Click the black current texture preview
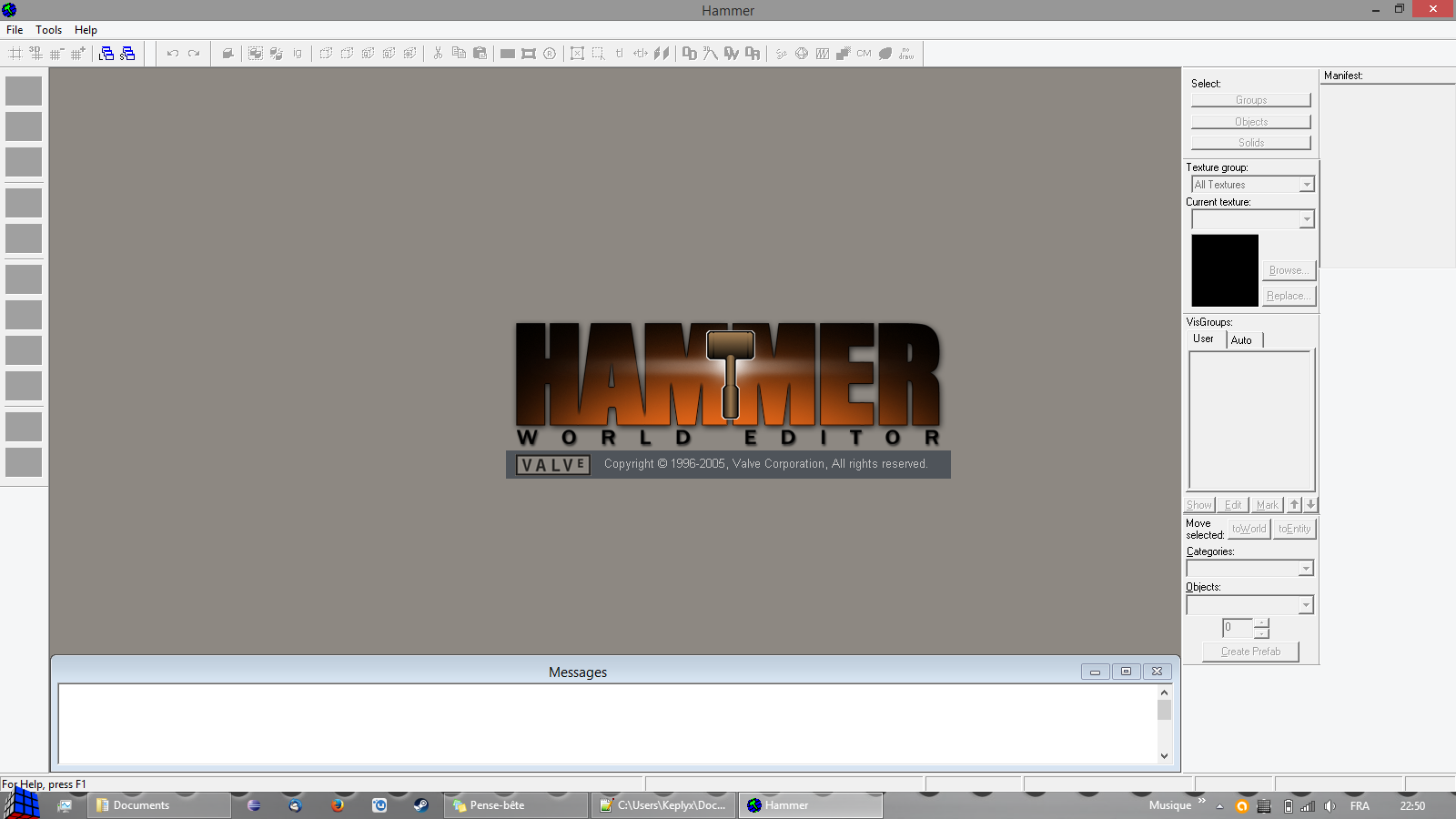 click(x=1225, y=270)
